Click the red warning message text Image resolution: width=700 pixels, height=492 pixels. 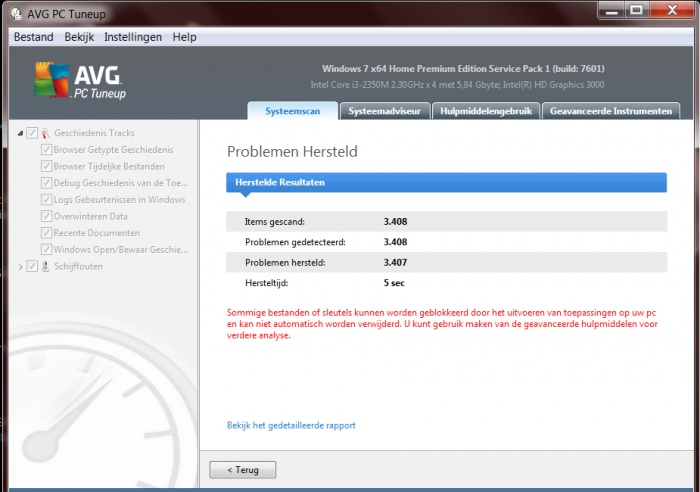pos(442,324)
